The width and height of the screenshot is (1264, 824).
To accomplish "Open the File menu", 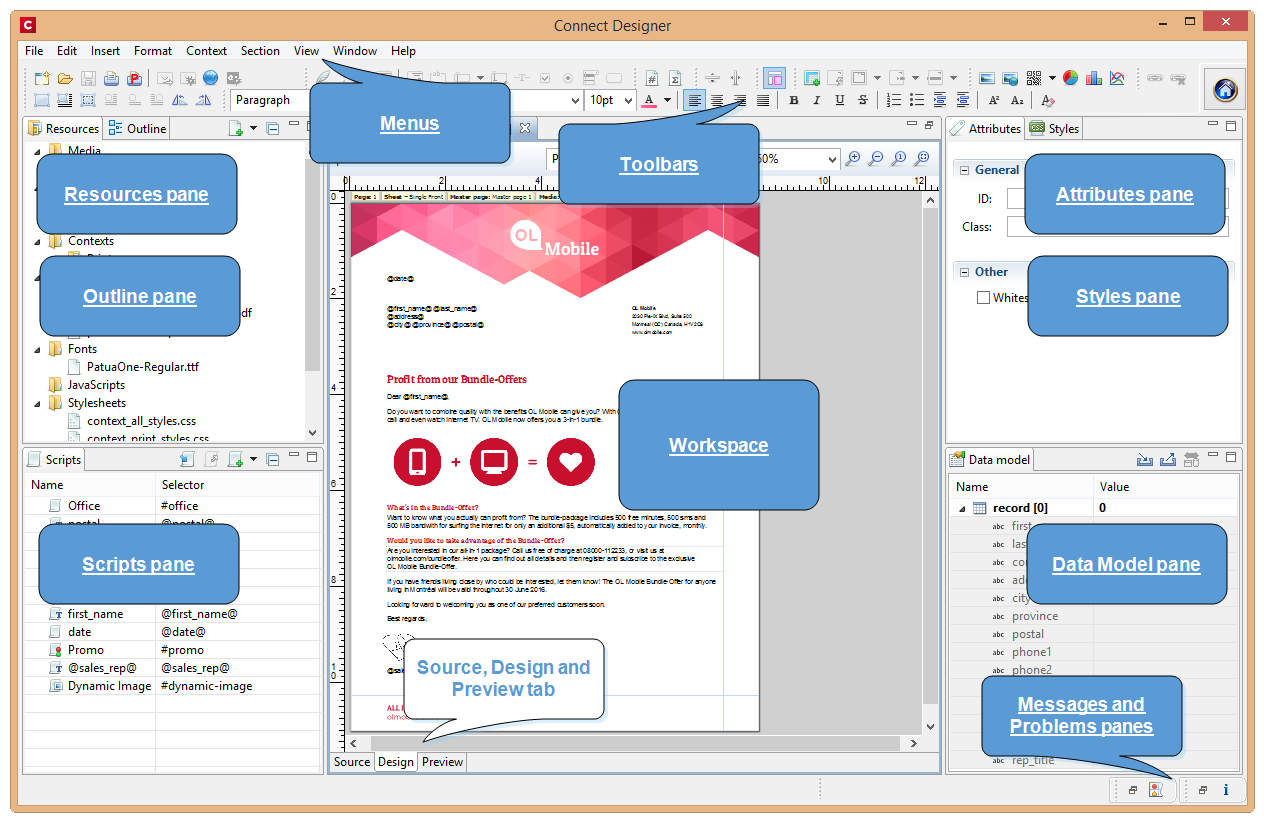I will (34, 51).
